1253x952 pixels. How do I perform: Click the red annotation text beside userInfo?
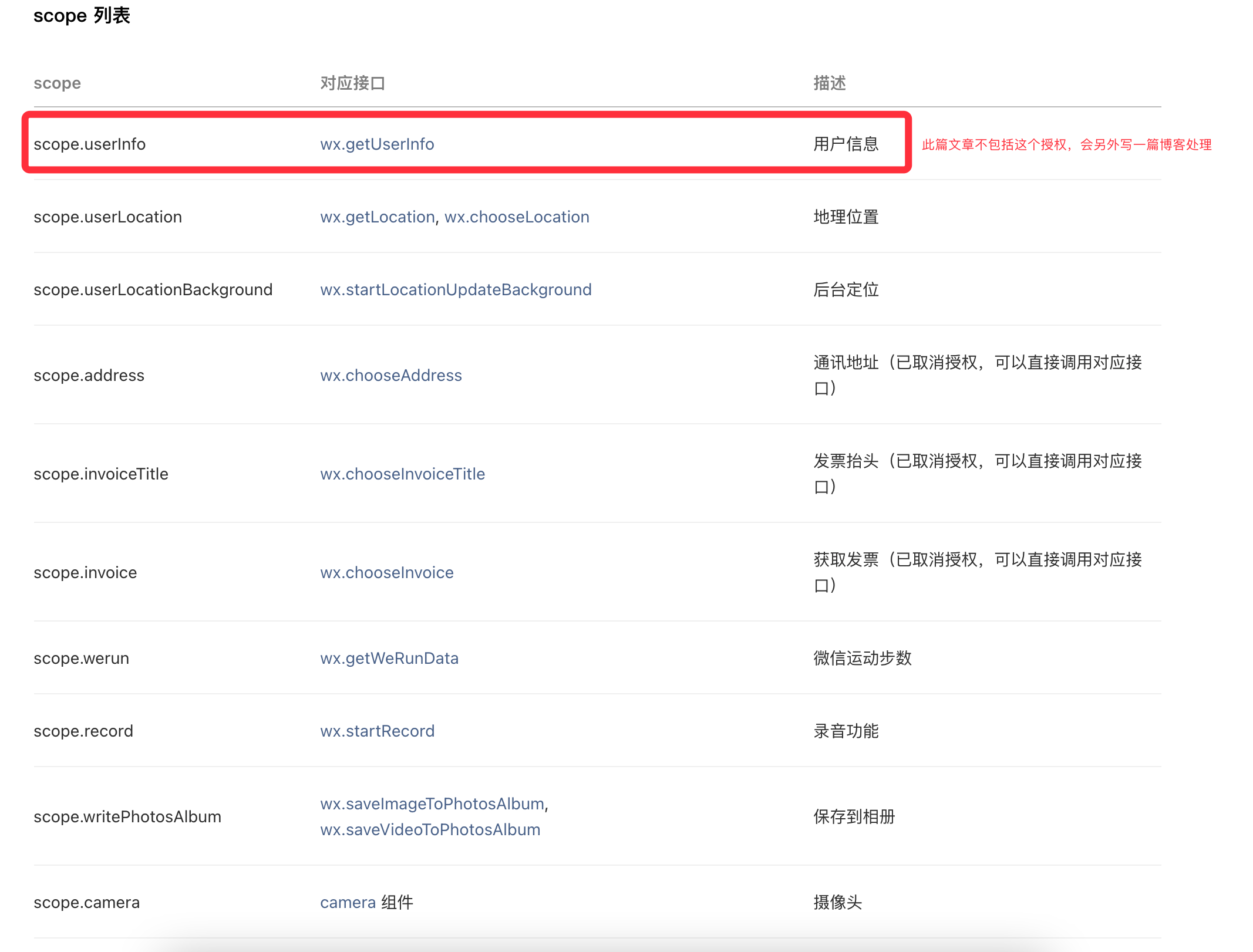coord(1066,145)
